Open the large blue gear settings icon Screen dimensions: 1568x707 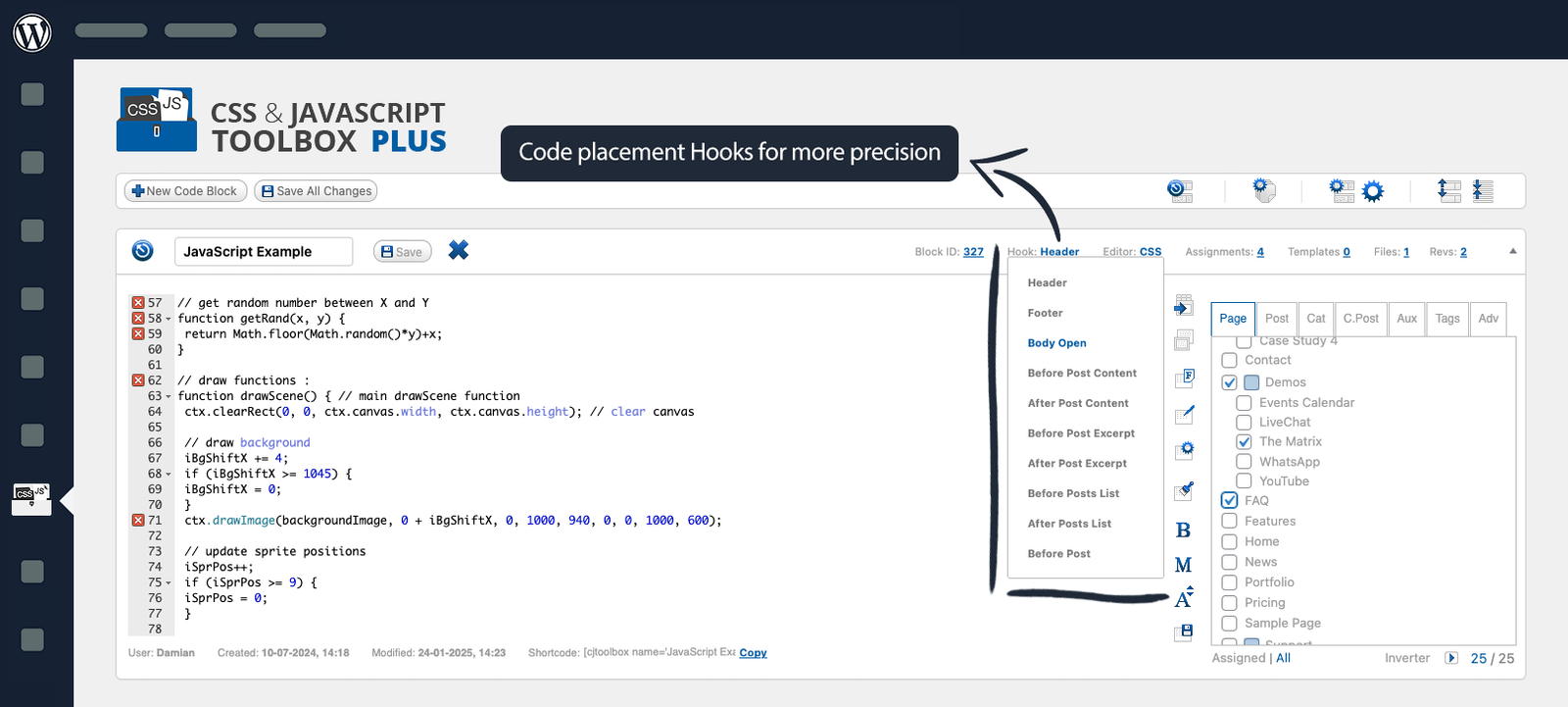coord(1373,191)
